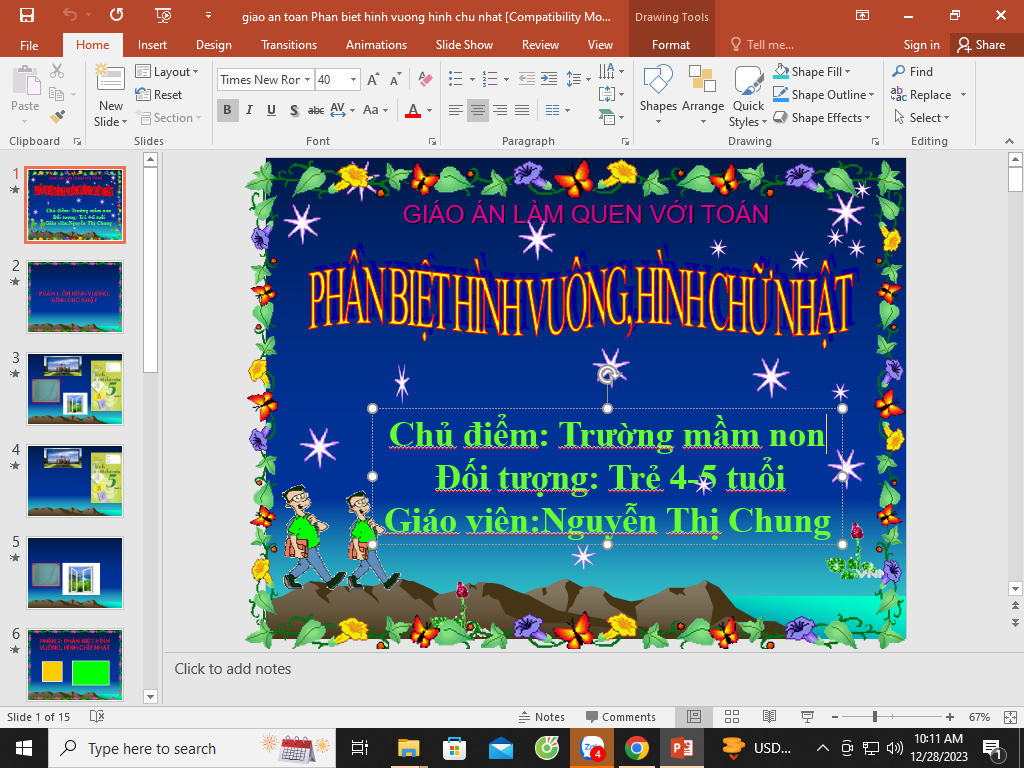1024x768 pixels.
Task: Click the Format Painter brush icon
Action: point(57,116)
